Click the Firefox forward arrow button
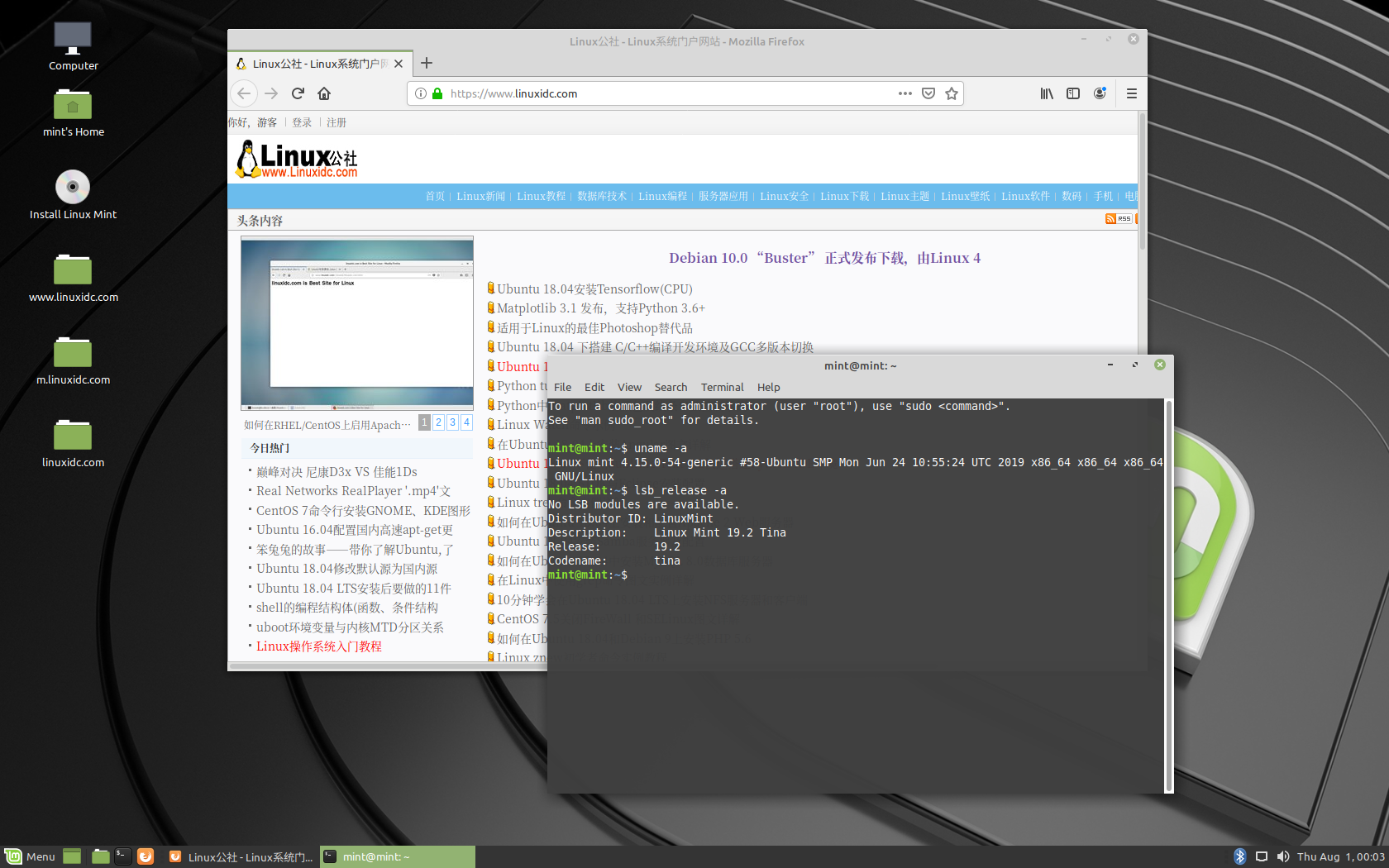The height and width of the screenshot is (868, 1389). [x=270, y=93]
